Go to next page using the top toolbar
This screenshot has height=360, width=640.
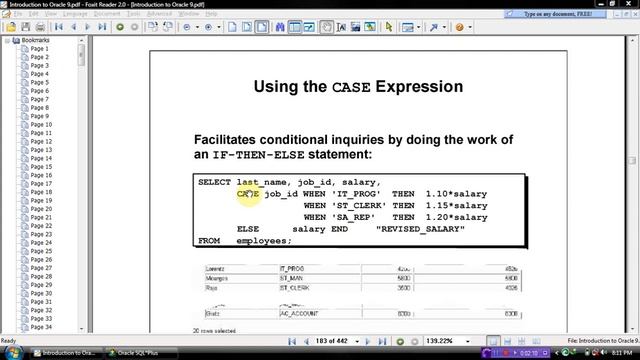tap(87, 27)
